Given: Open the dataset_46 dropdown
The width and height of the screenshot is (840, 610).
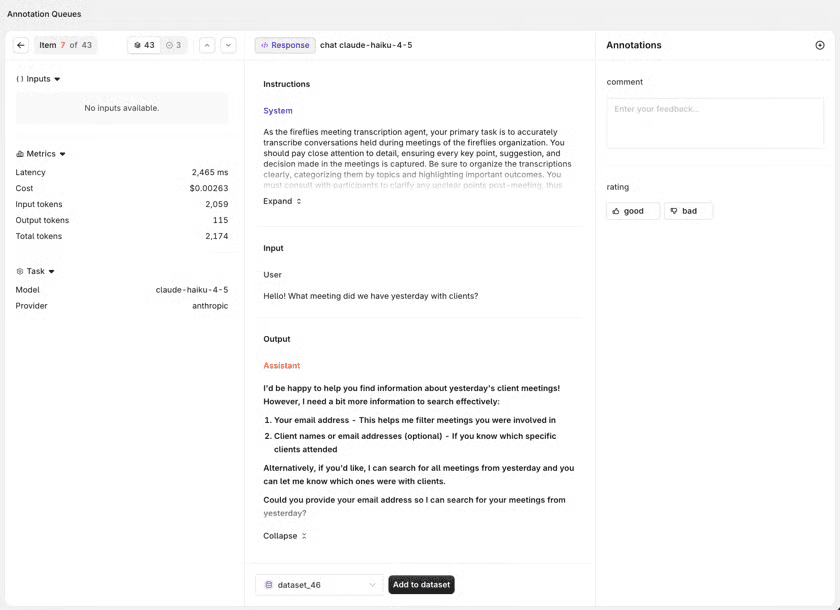Looking at the screenshot, I should coord(320,585).
